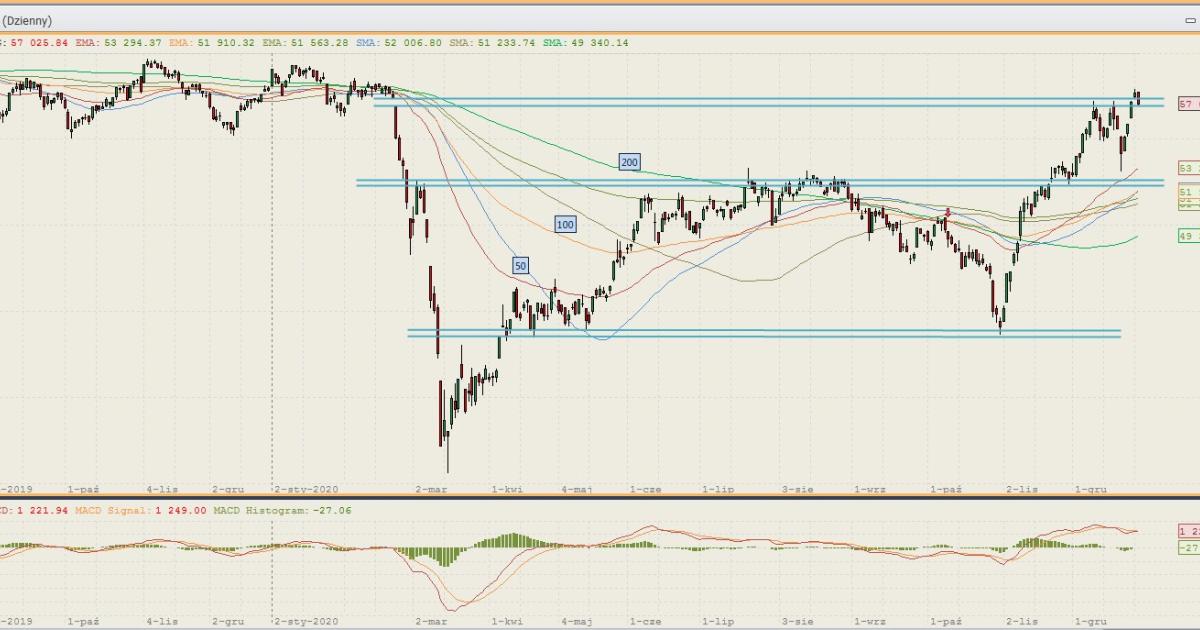Select the middle horizontal level line pair
The height and width of the screenshot is (630, 1200).
click(x=760, y=183)
